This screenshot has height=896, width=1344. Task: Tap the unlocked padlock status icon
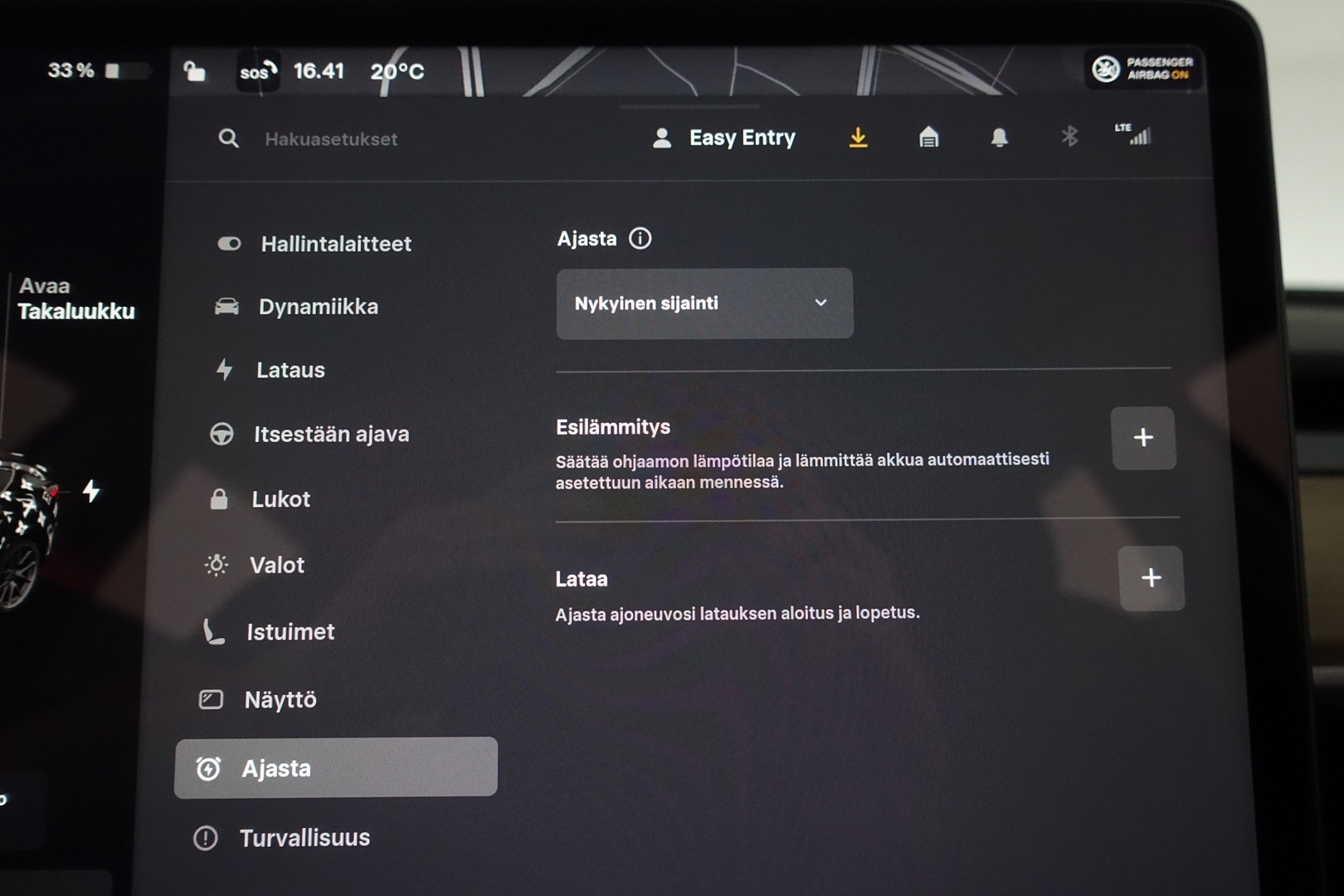point(194,71)
